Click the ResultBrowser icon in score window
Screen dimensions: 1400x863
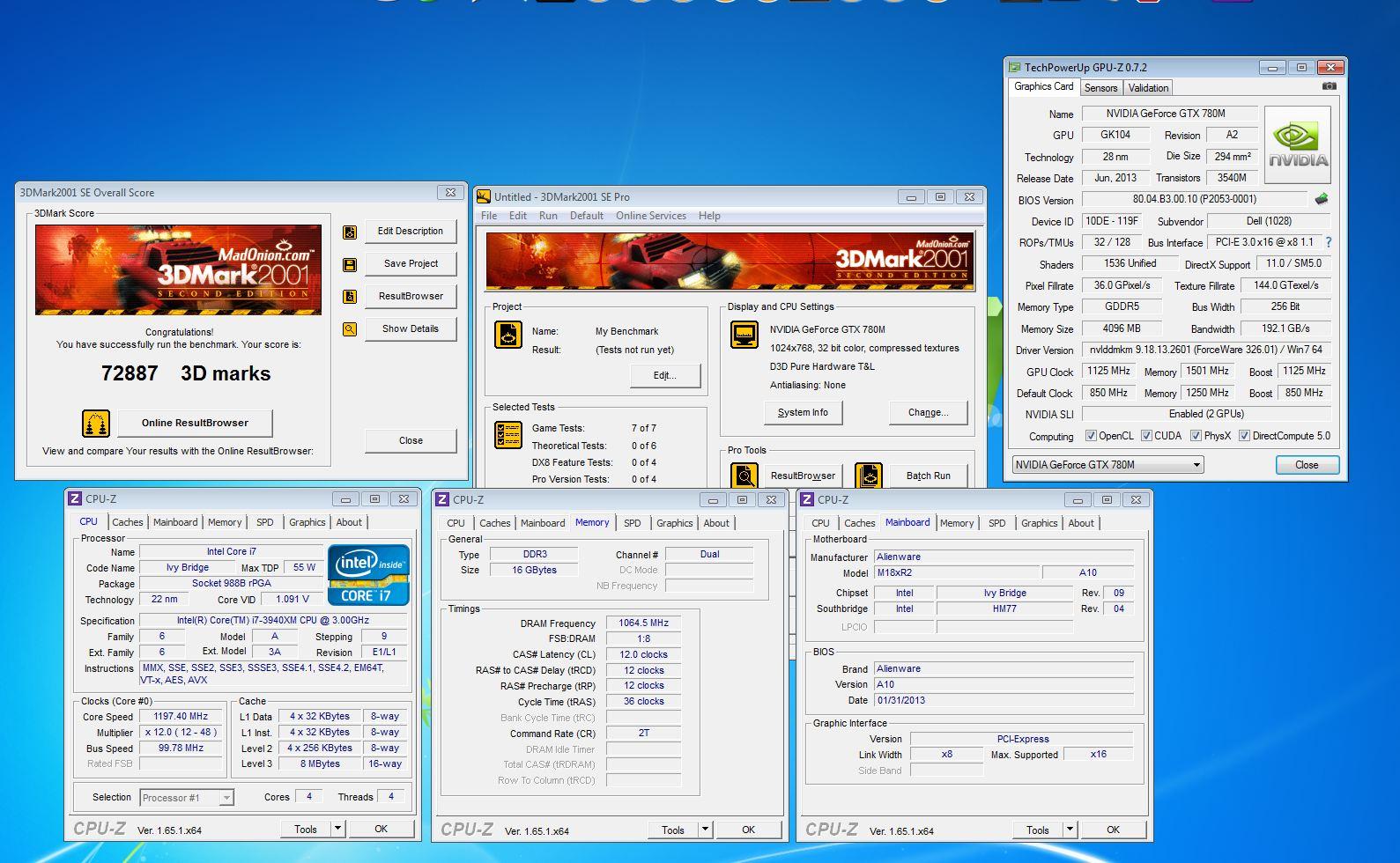click(350, 297)
